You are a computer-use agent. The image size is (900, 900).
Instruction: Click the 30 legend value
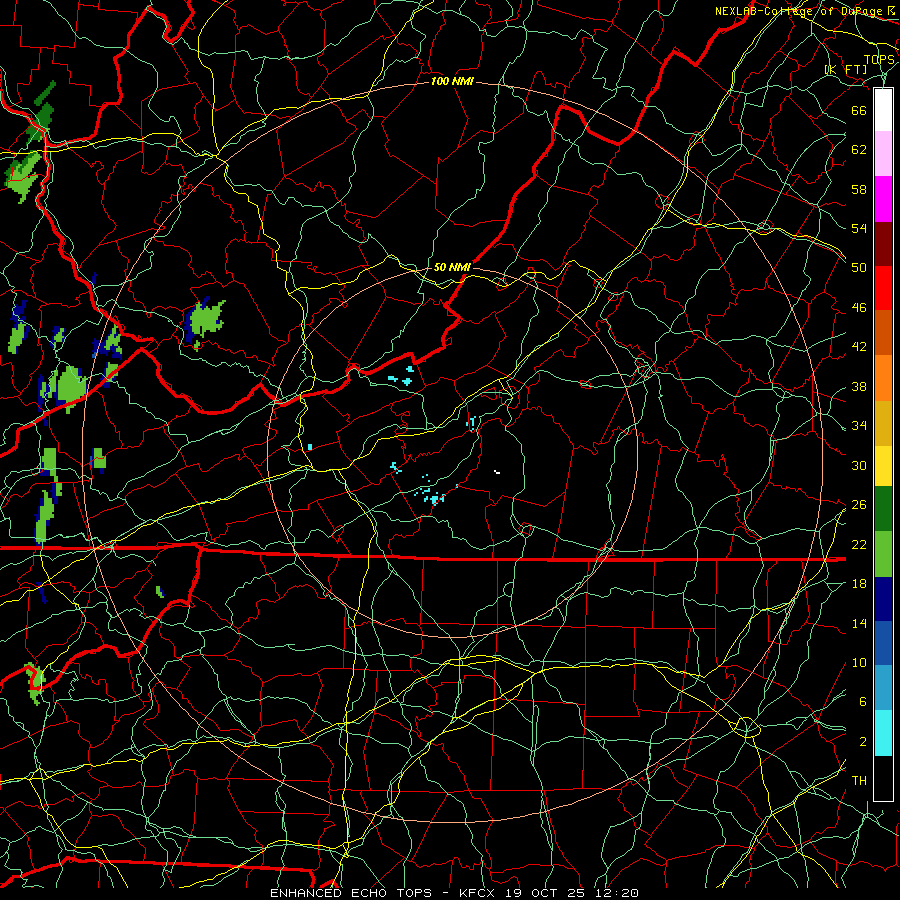[859, 465]
